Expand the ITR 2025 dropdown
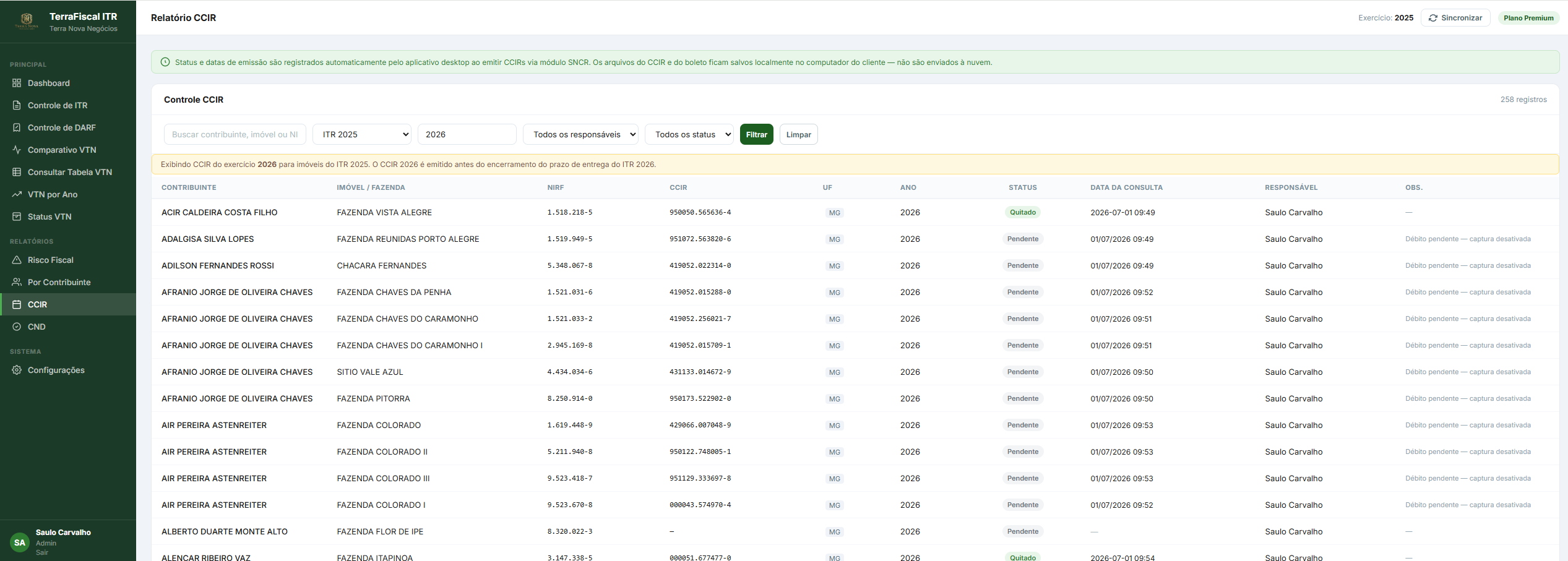Viewport: 1568px width, 561px height. 362,134
